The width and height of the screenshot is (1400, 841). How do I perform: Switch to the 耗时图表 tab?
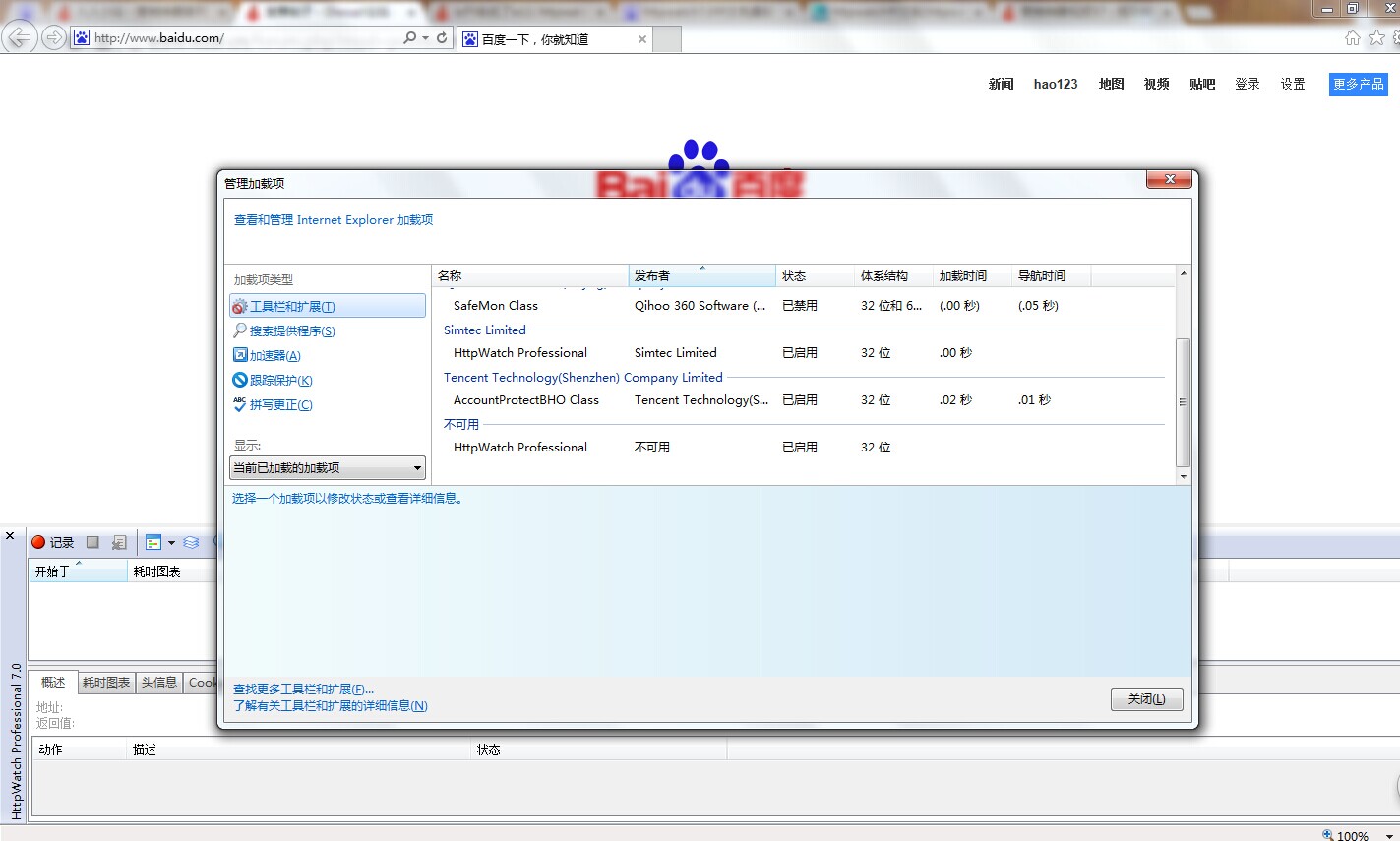tap(105, 683)
